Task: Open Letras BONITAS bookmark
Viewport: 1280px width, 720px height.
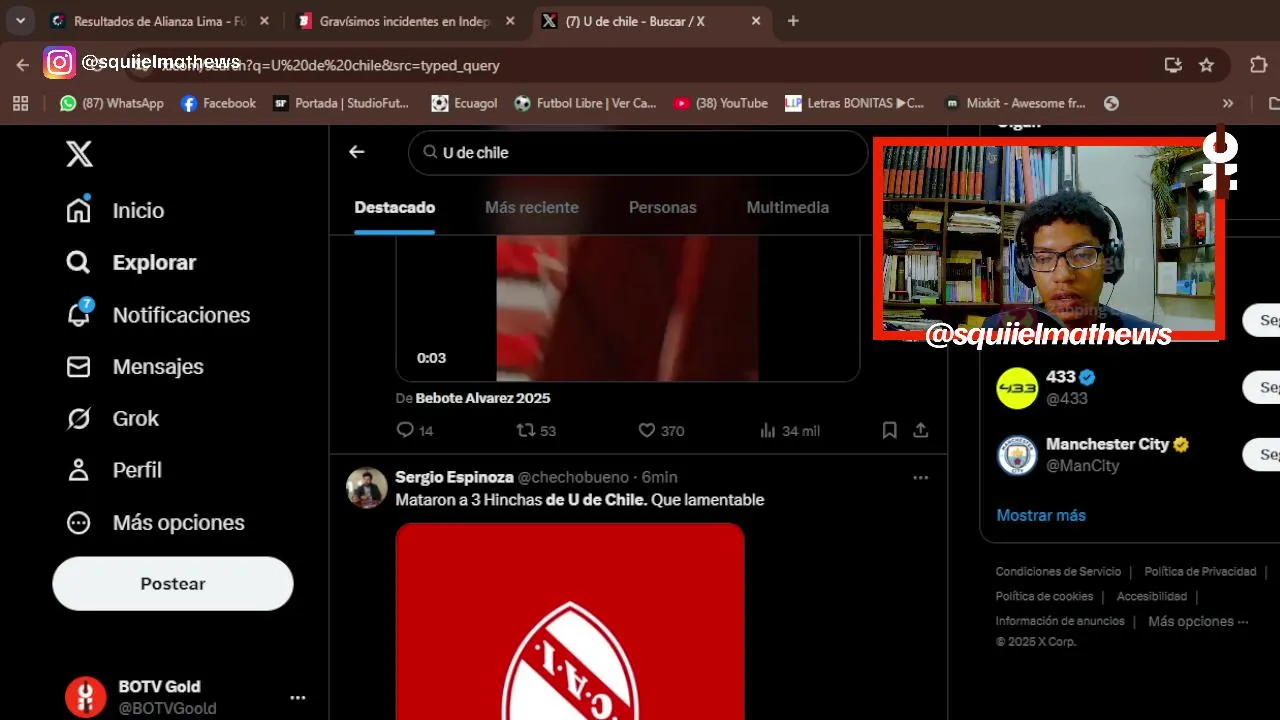Action: pos(855,103)
